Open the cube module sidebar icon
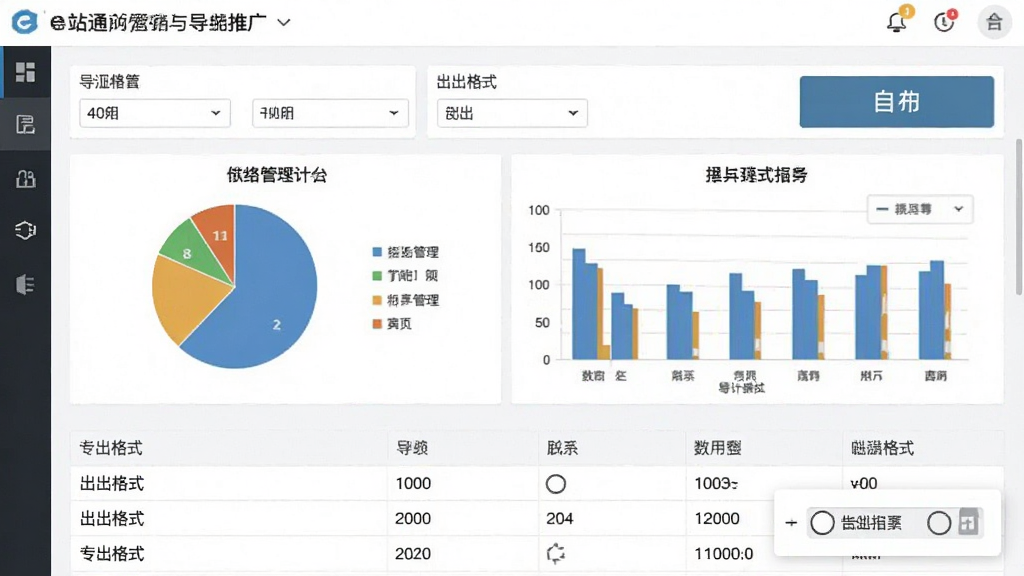 25,230
